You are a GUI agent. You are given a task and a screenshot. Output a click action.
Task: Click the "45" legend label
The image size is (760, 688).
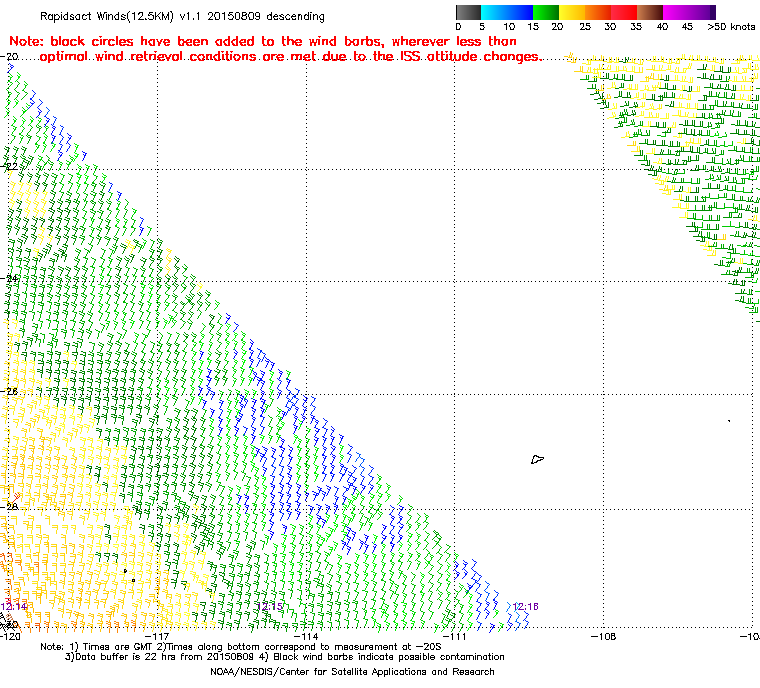click(x=687, y=27)
